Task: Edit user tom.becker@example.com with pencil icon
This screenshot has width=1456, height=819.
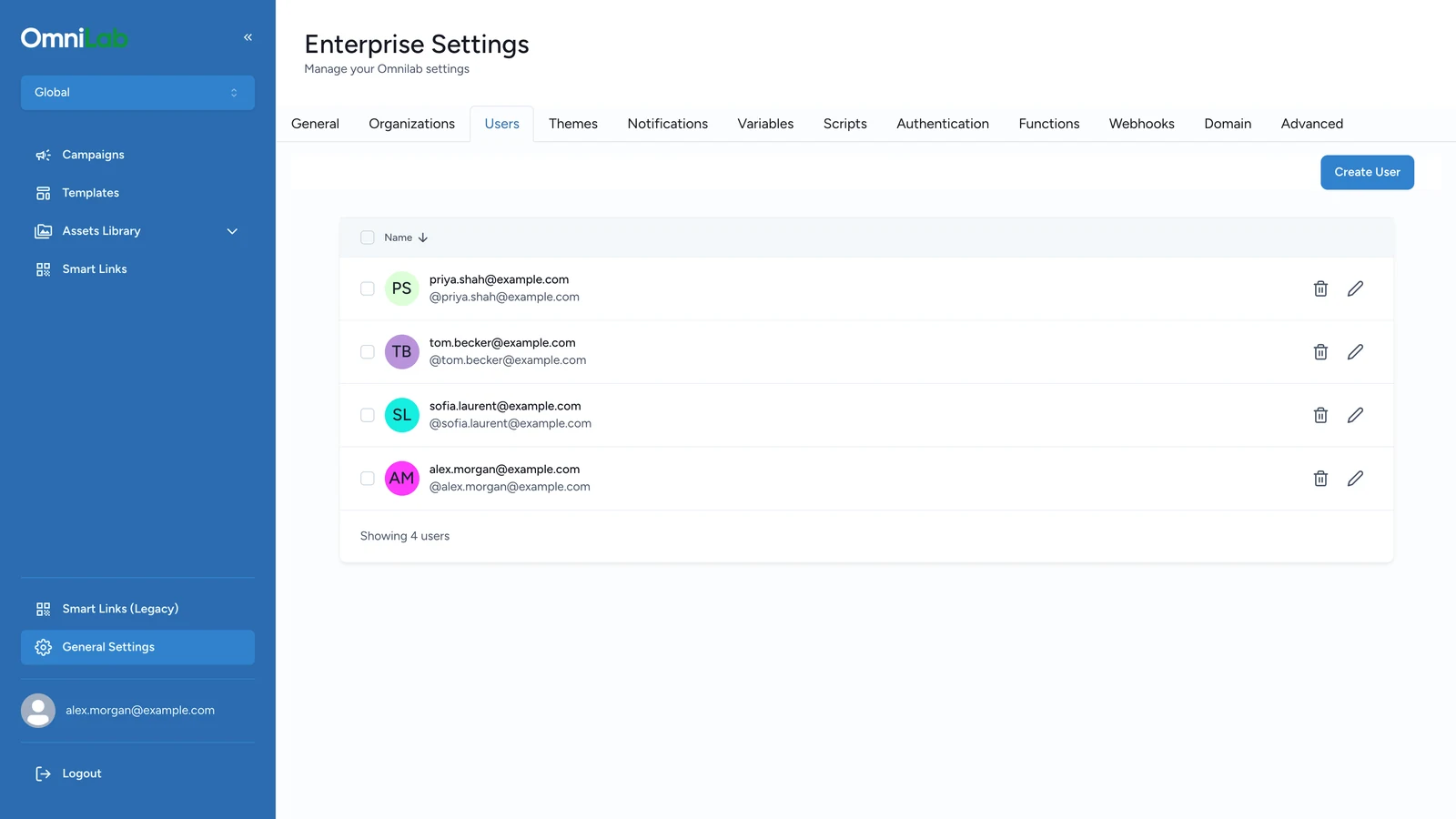Action: pyautogui.click(x=1355, y=351)
